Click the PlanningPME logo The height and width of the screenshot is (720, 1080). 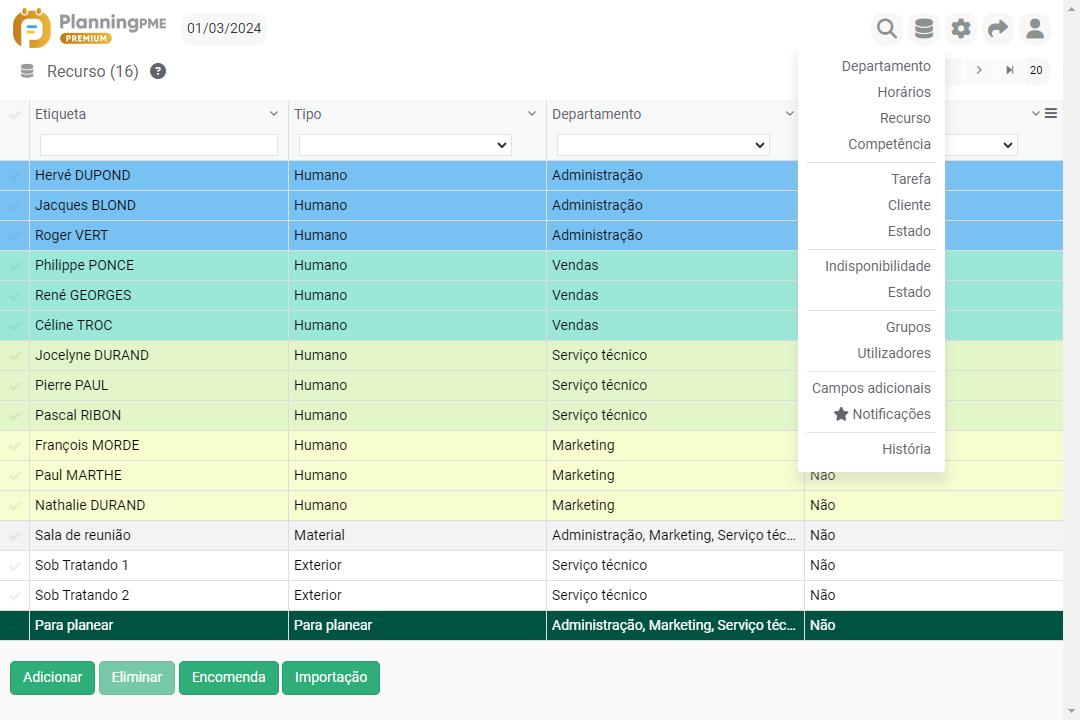tap(90, 28)
